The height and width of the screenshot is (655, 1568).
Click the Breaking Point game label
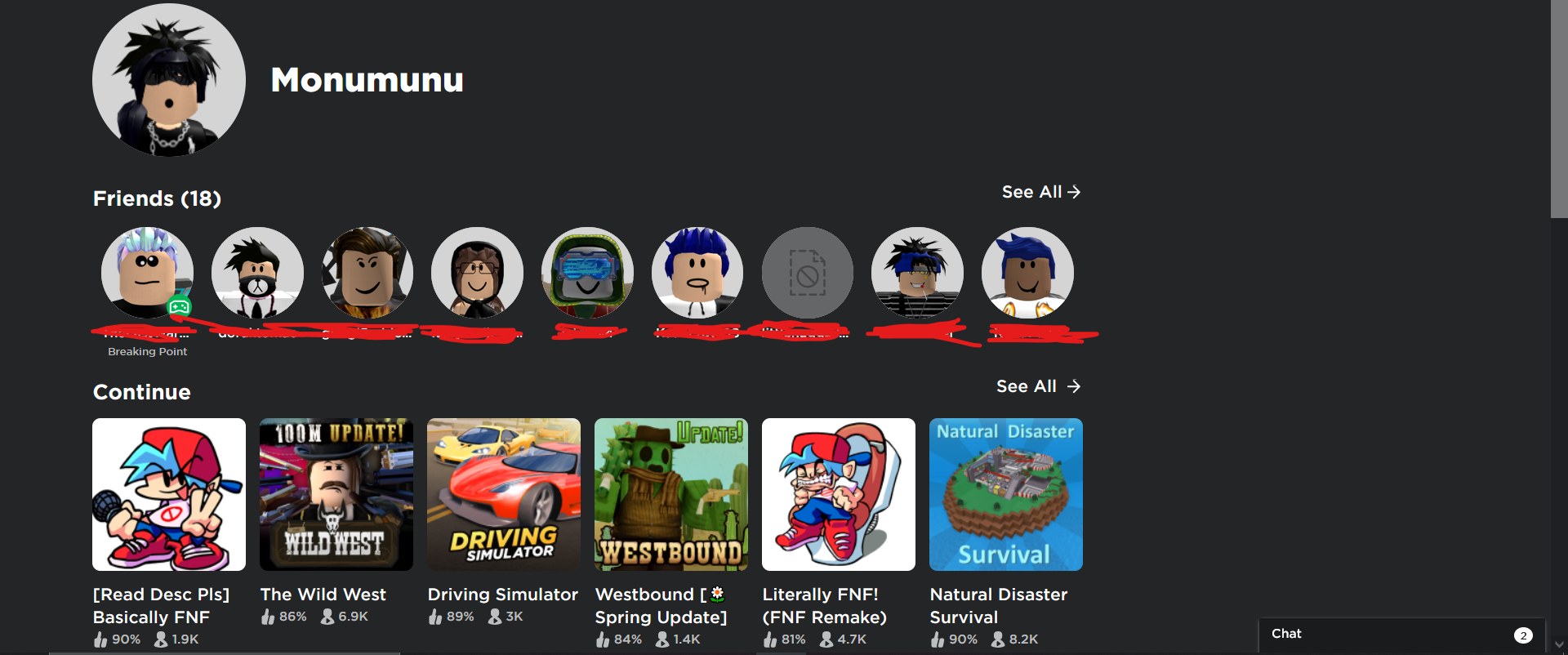(x=148, y=351)
